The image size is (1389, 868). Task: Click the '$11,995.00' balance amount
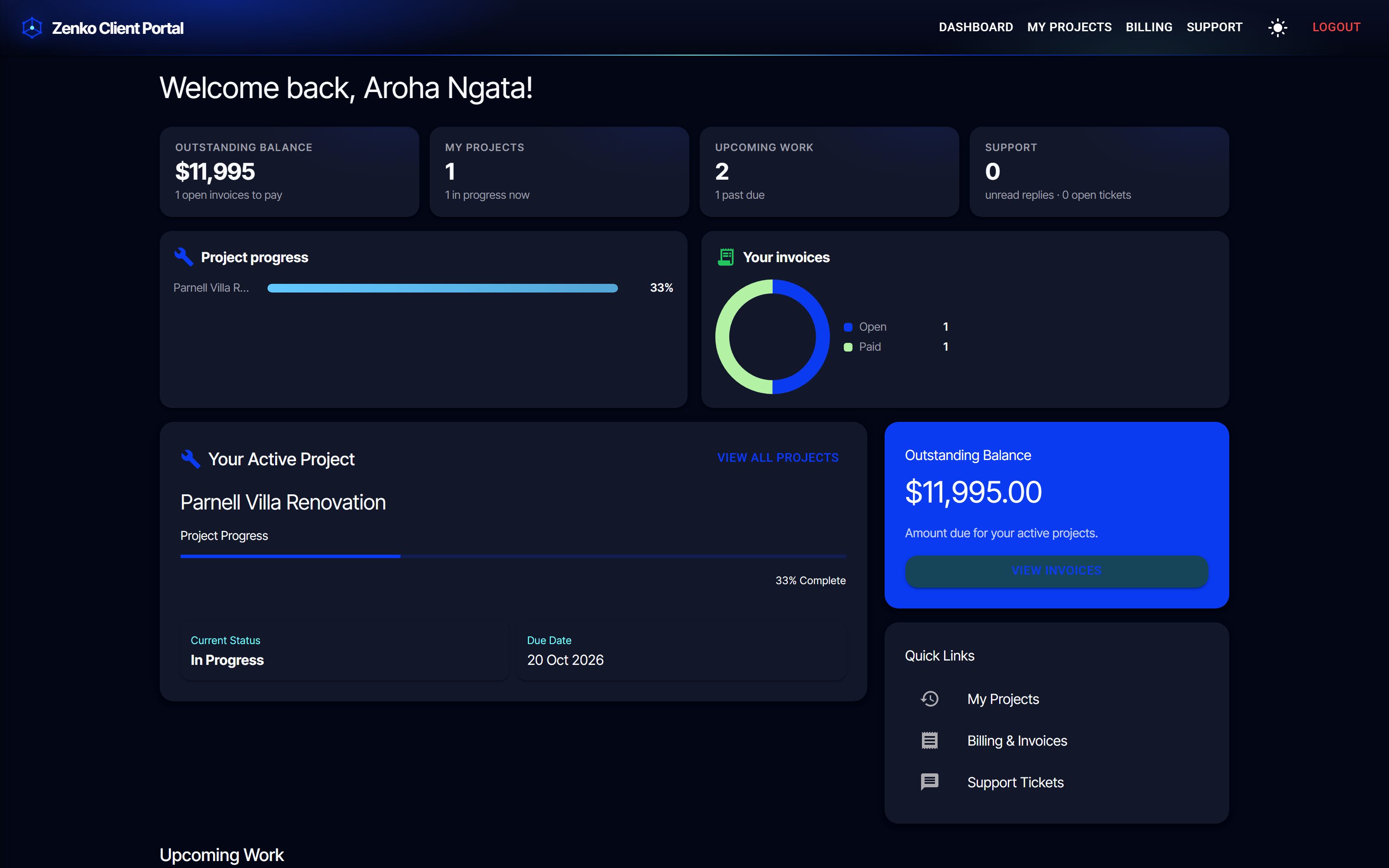point(973,492)
